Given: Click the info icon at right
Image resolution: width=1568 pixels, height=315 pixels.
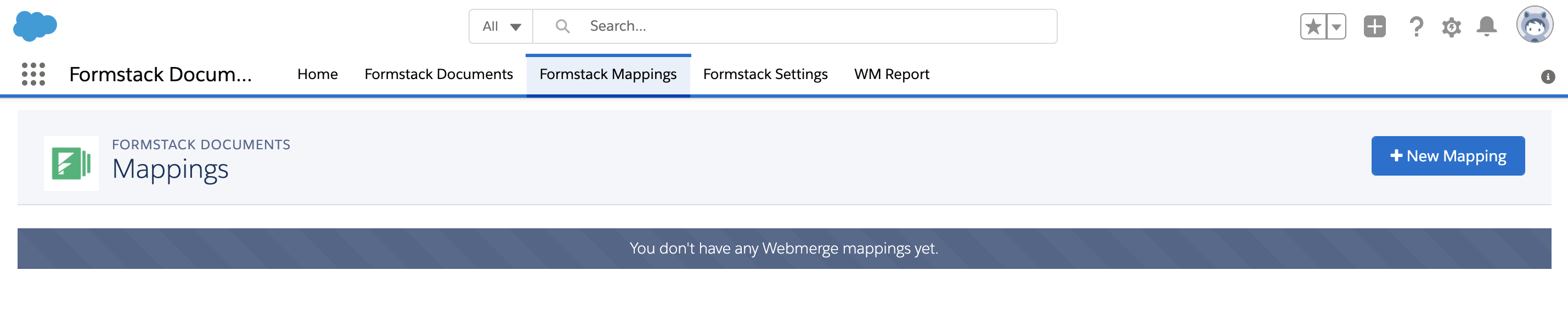Looking at the screenshot, I should coord(1547,77).
